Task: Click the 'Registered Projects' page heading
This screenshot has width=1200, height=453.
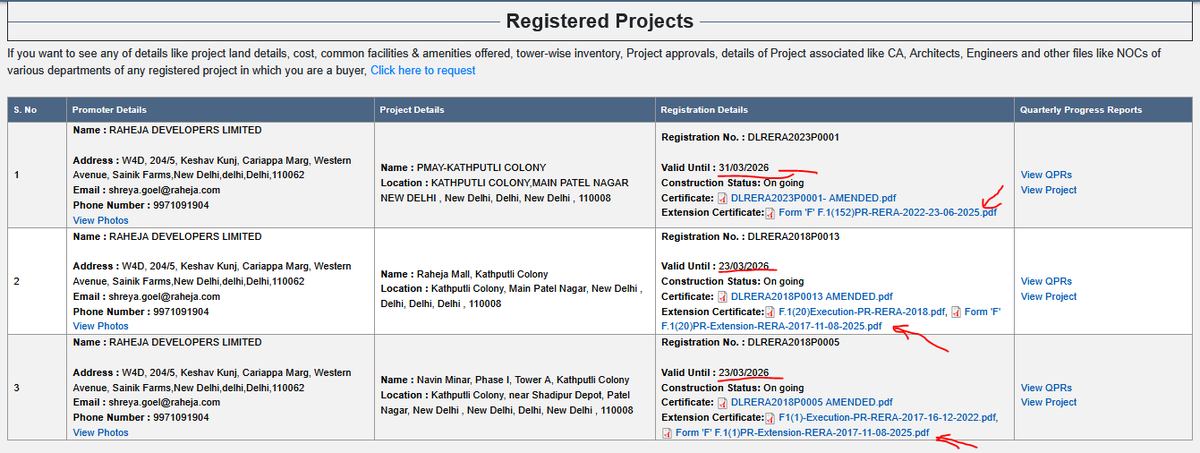Action: click(600, 21)
